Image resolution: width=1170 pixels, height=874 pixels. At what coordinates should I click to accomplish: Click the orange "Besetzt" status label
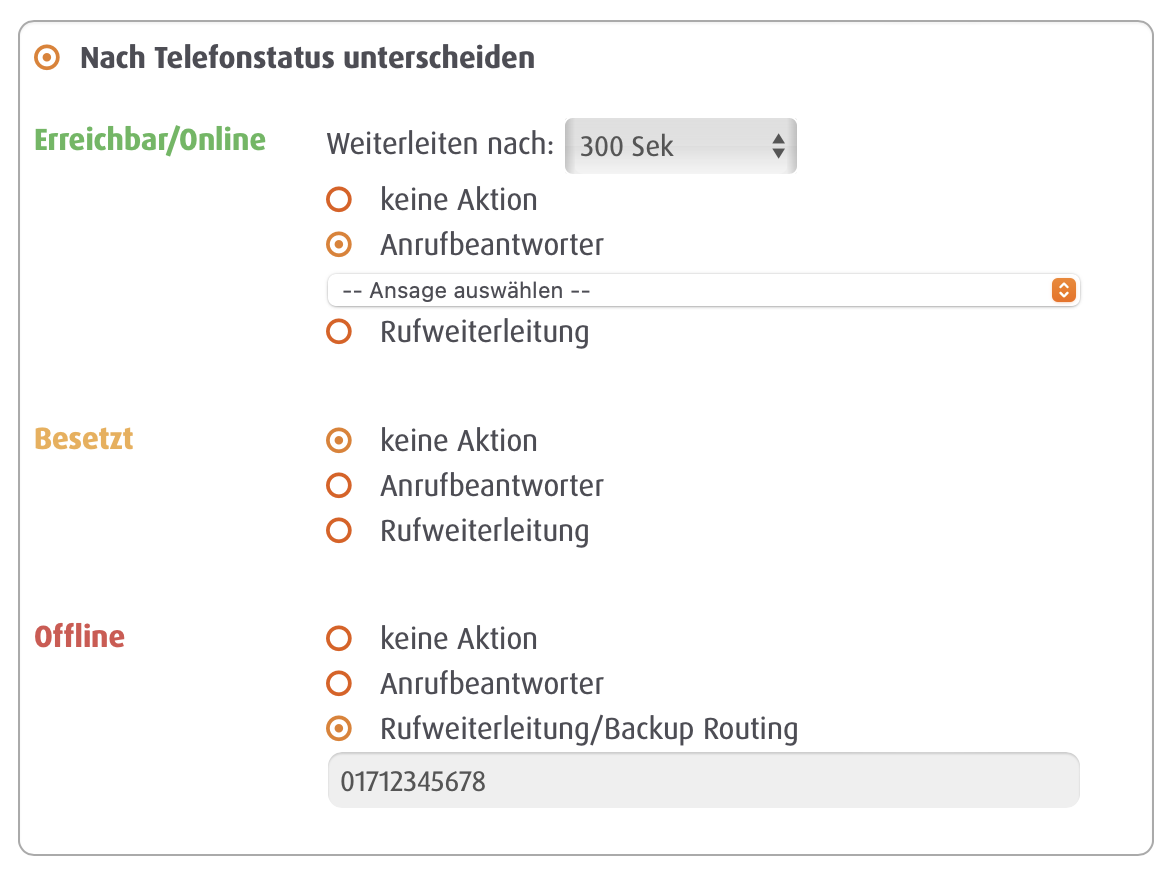click(x=84, y=439)
